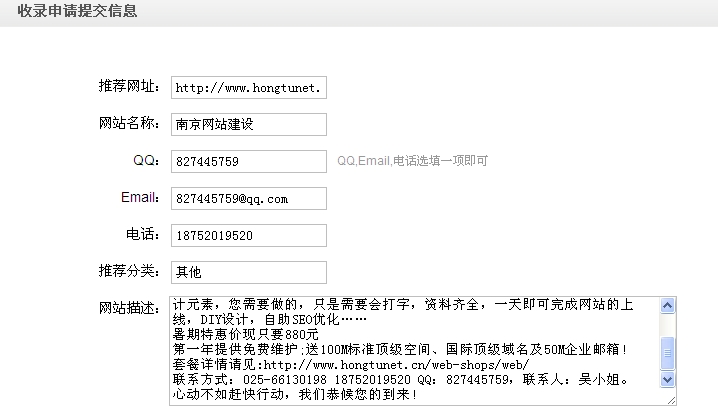Click the 网站描述 label

(129, 307)
